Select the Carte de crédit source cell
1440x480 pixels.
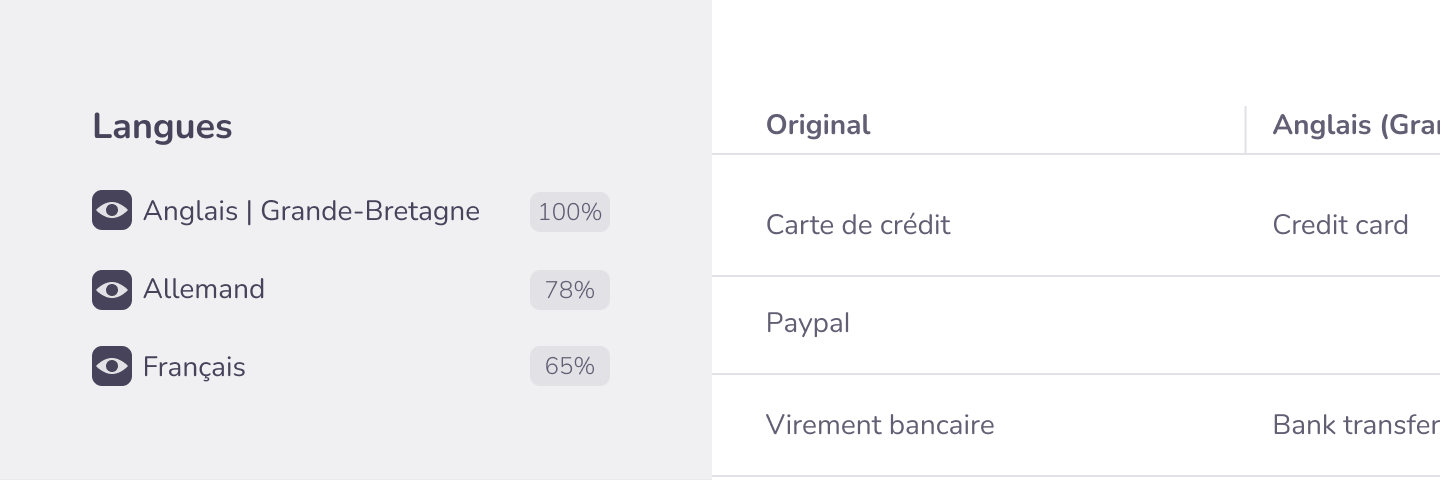858,225
